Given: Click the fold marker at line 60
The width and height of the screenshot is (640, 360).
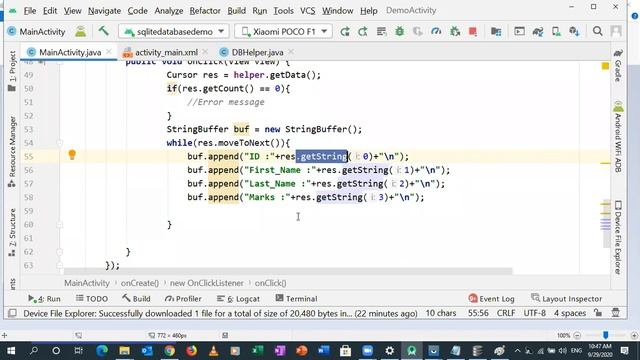Looking at the screenshot, I should (60, 224).
